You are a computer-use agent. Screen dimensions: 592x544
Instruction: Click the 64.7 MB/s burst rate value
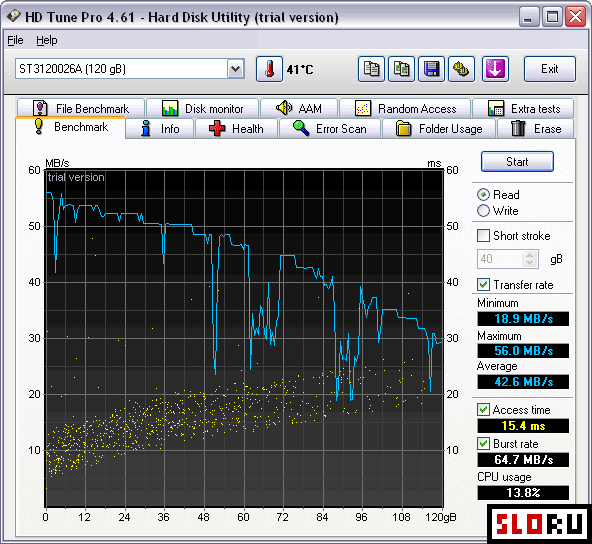(x=523, y=460)
